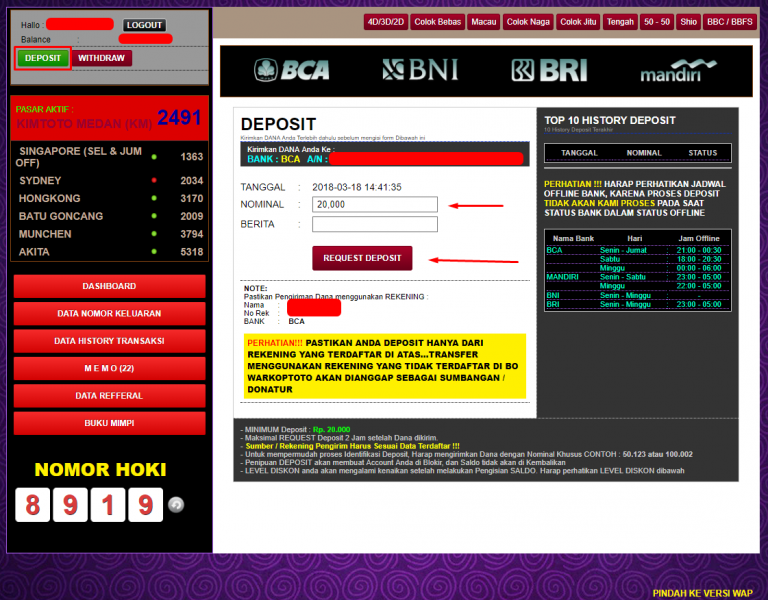The width and height of the screenshot is (768, 600).
Task: Open the BBC / BBFS tab
Action: (729, 22)
